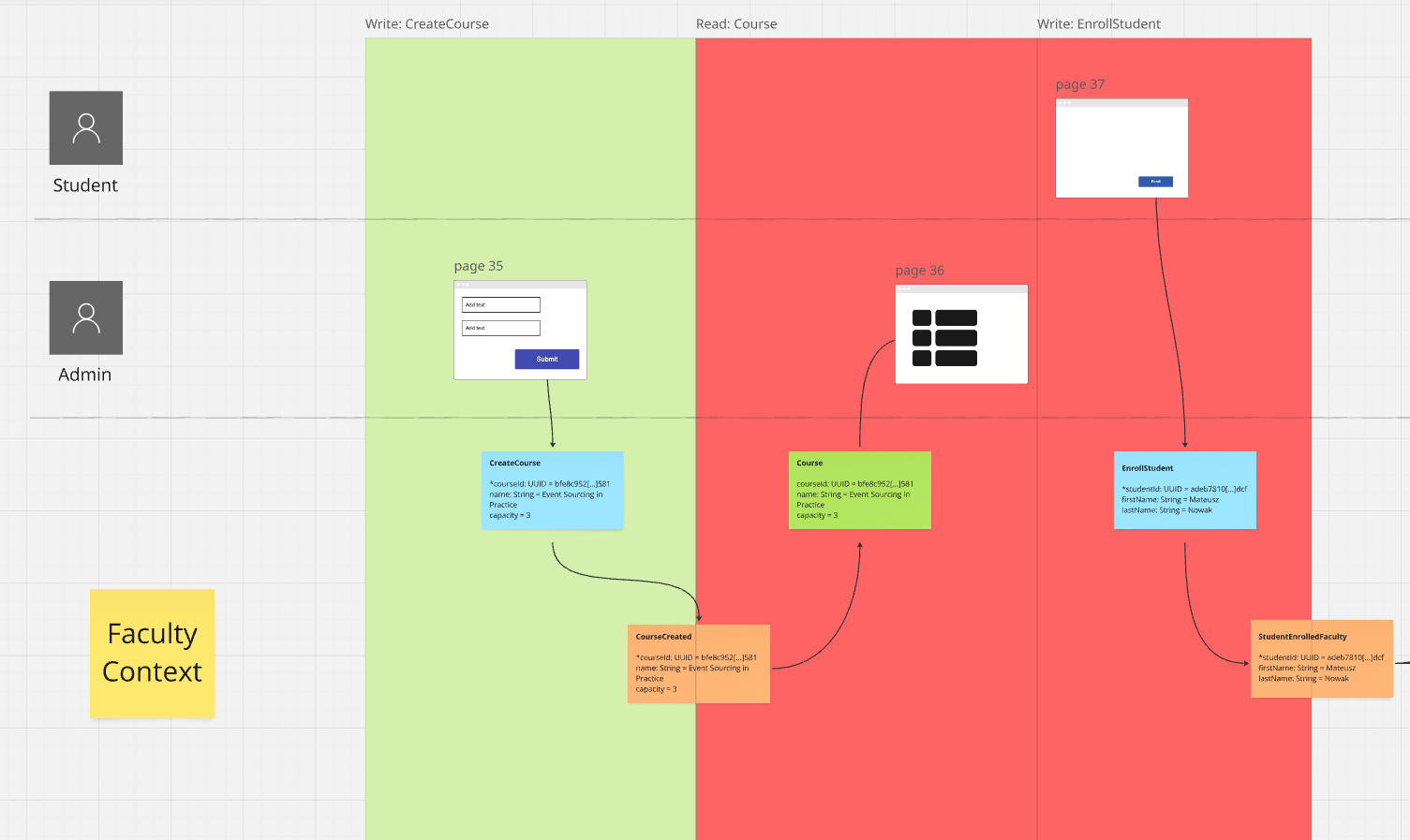Select the orange StudentEnrolledFaculty event note
Screen dimensions: 1410x840
click(1321, 661)
